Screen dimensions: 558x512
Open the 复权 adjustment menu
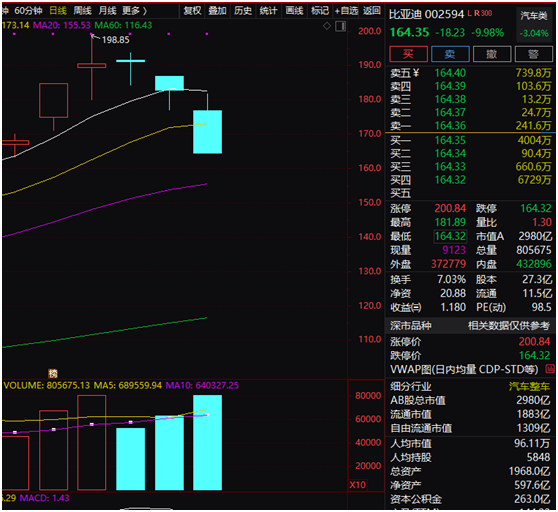193,11
